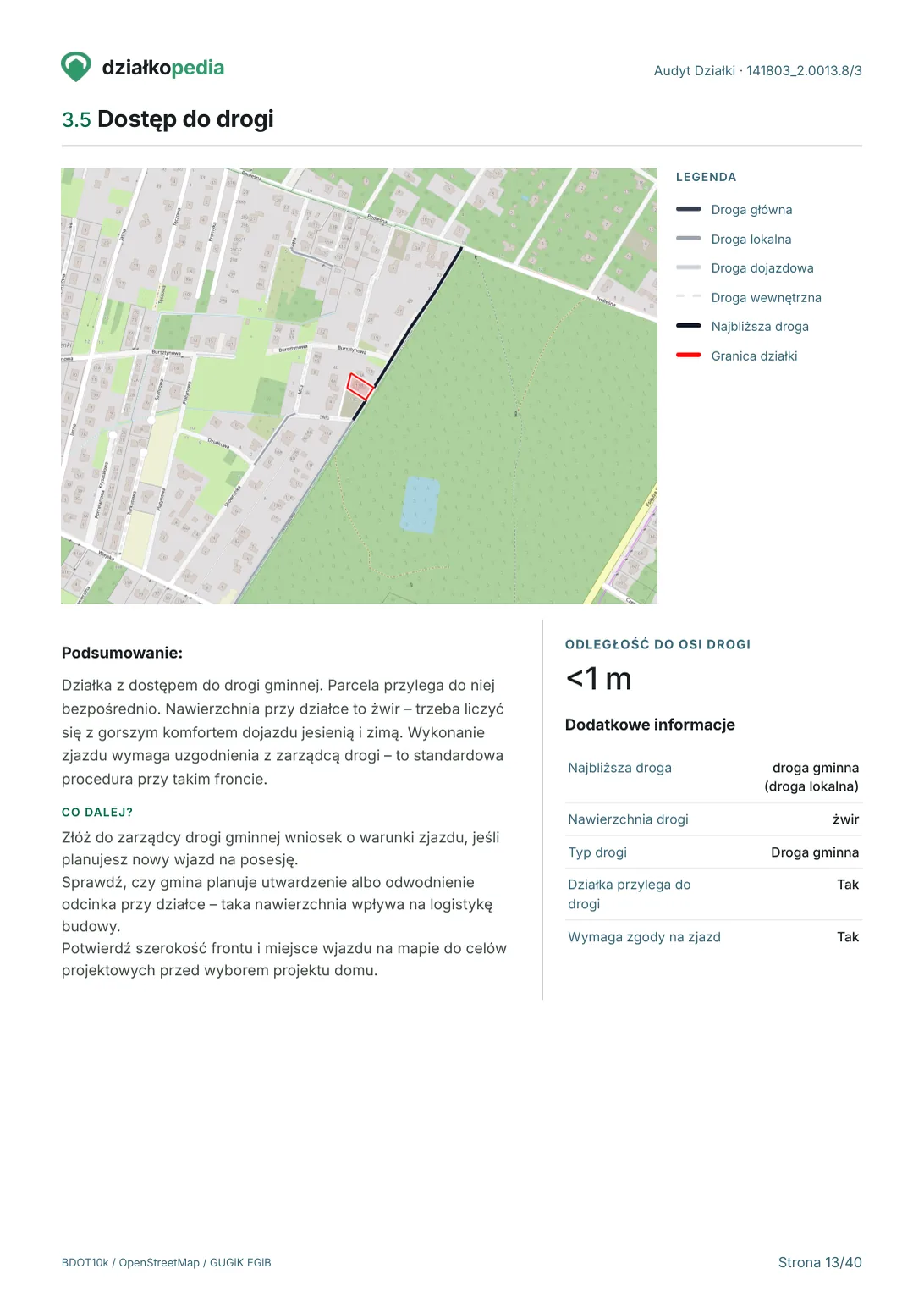Click the blue pond area on the map

[420, 505]
